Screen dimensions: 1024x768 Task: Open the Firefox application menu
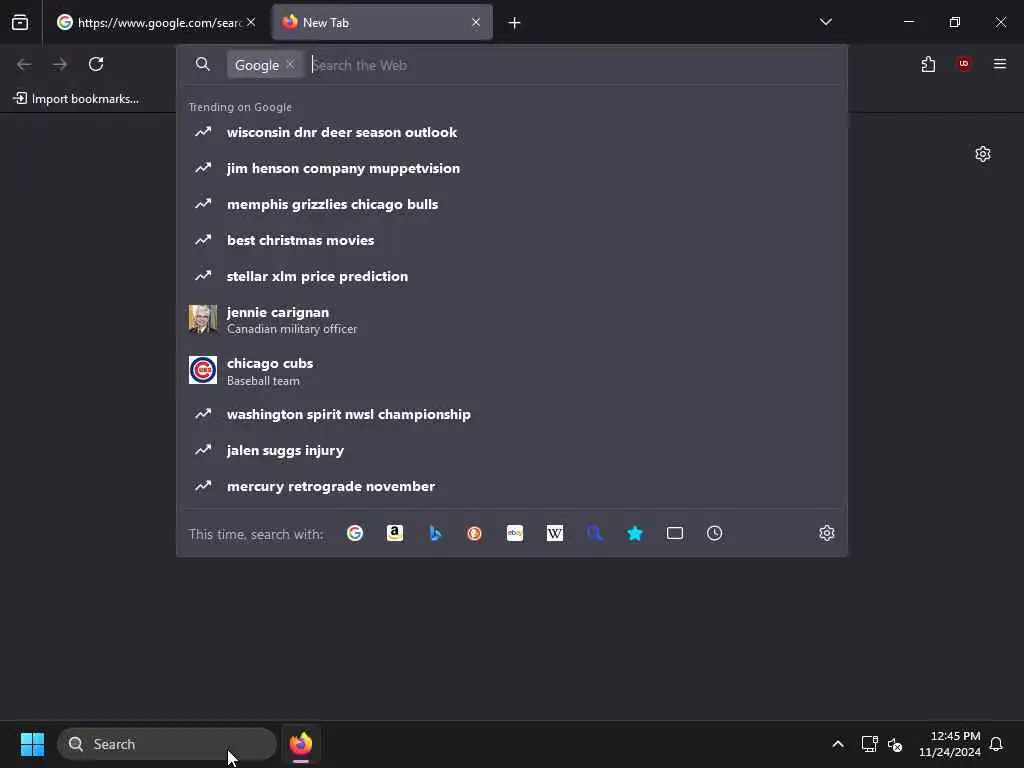click(1000, 64)
